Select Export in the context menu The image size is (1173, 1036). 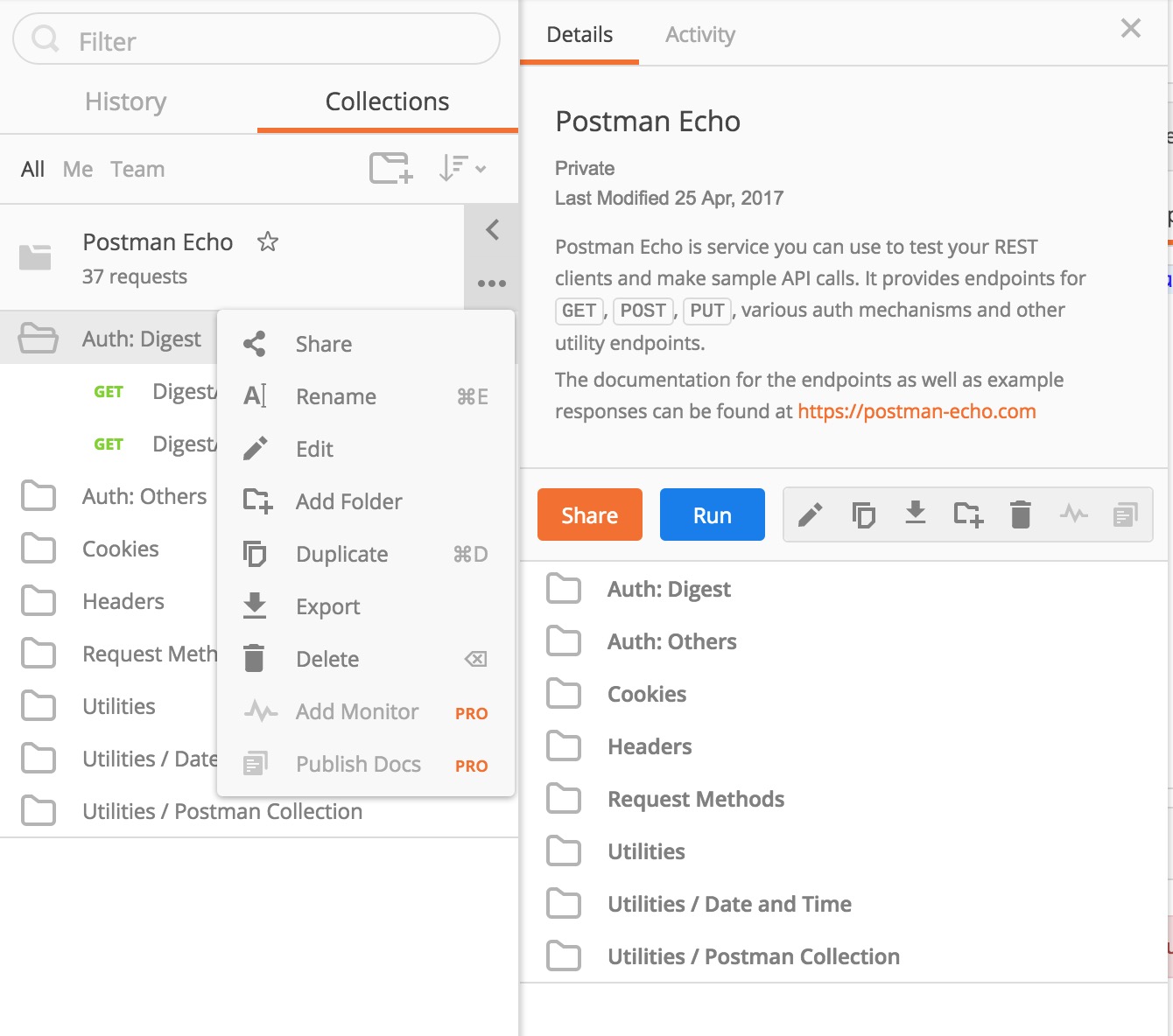[366, 606]
